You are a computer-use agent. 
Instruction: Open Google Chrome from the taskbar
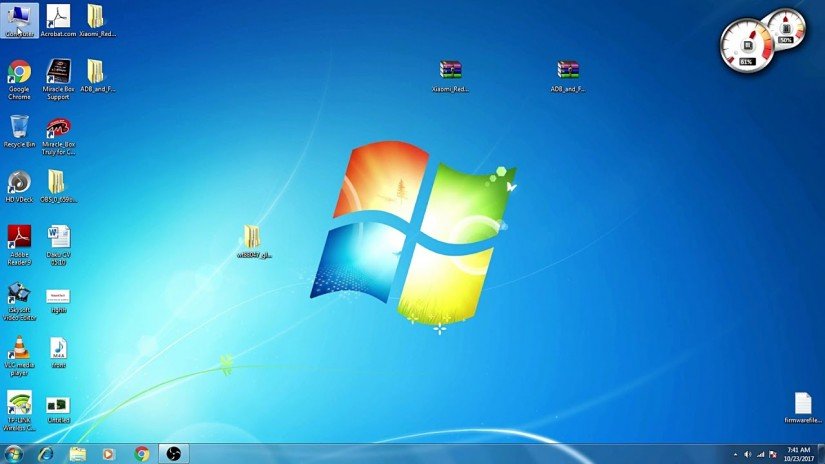click(141, 453)
